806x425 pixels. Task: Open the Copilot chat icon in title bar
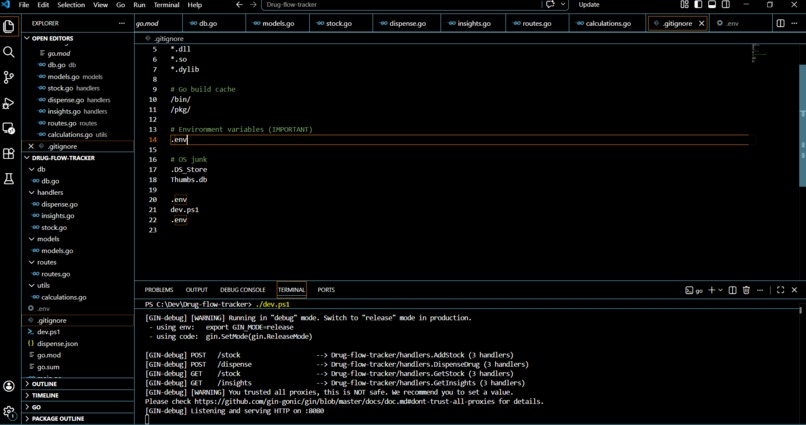click(550, 5)
